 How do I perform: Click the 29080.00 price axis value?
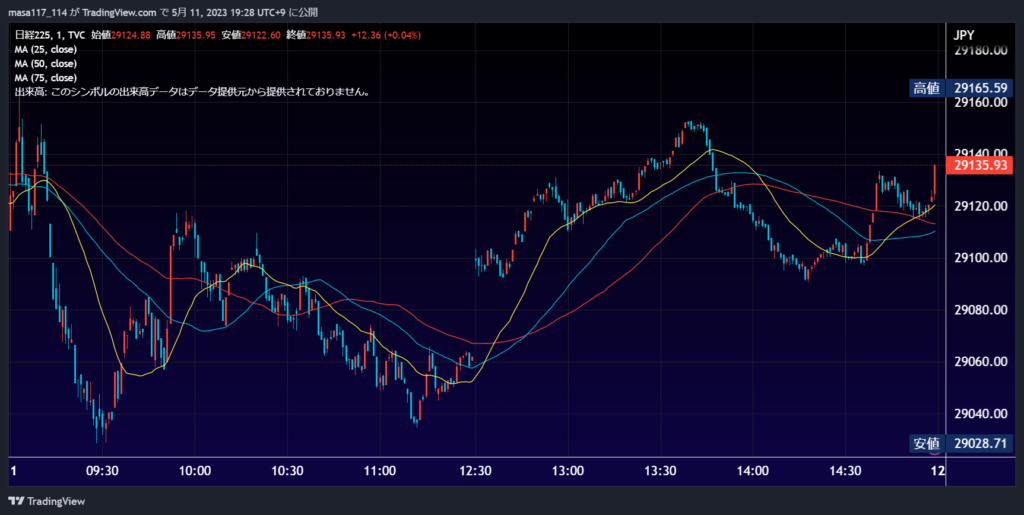(979, 310)
